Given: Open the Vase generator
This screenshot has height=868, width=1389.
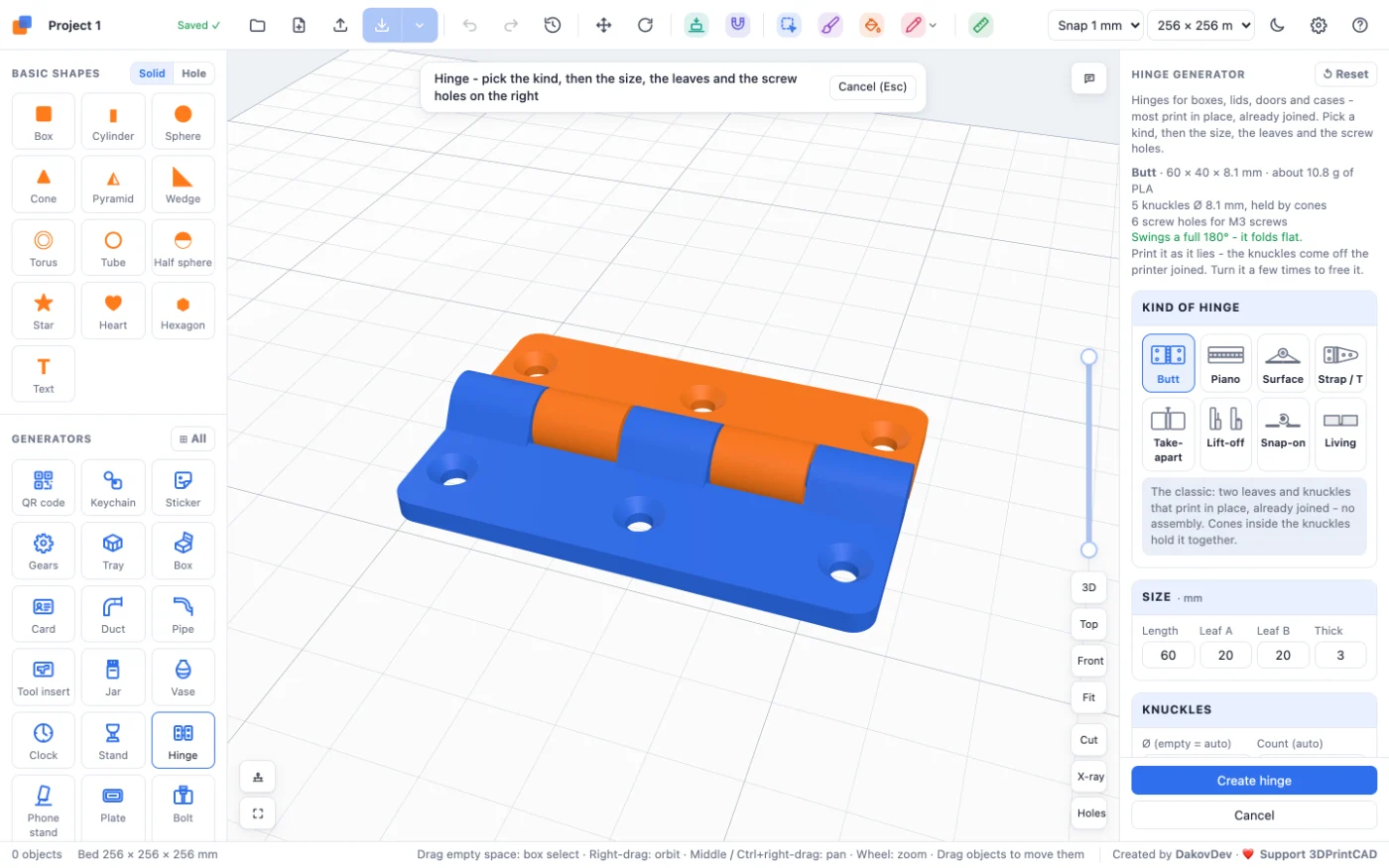Looking at the screenshot, I should point(183,677).
